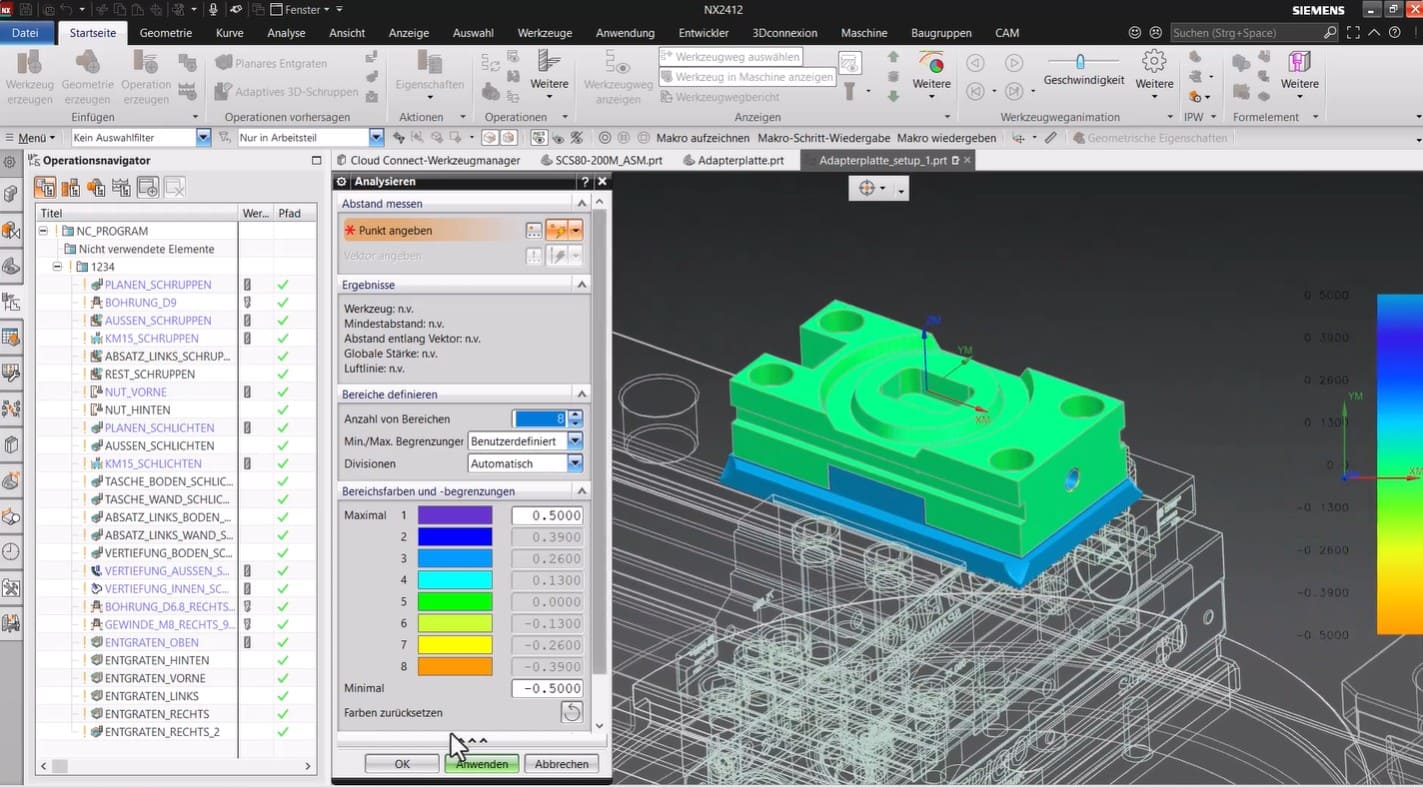Collapse the Bereichsfarben und -begrenzungen section
The height and width of the screenshot is (788, 1423).
tap(581, 491)
